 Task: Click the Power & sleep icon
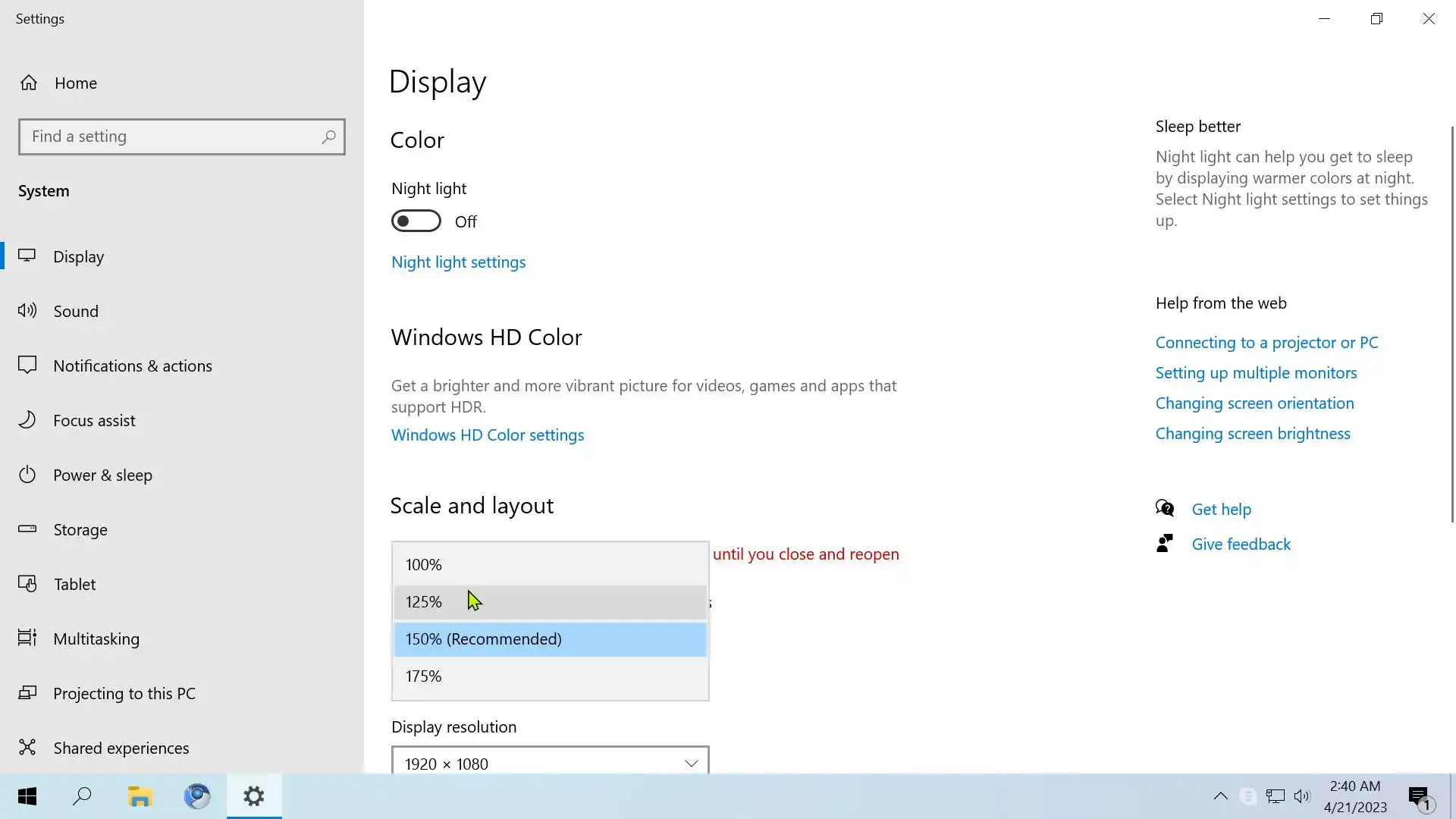[27, 475]
